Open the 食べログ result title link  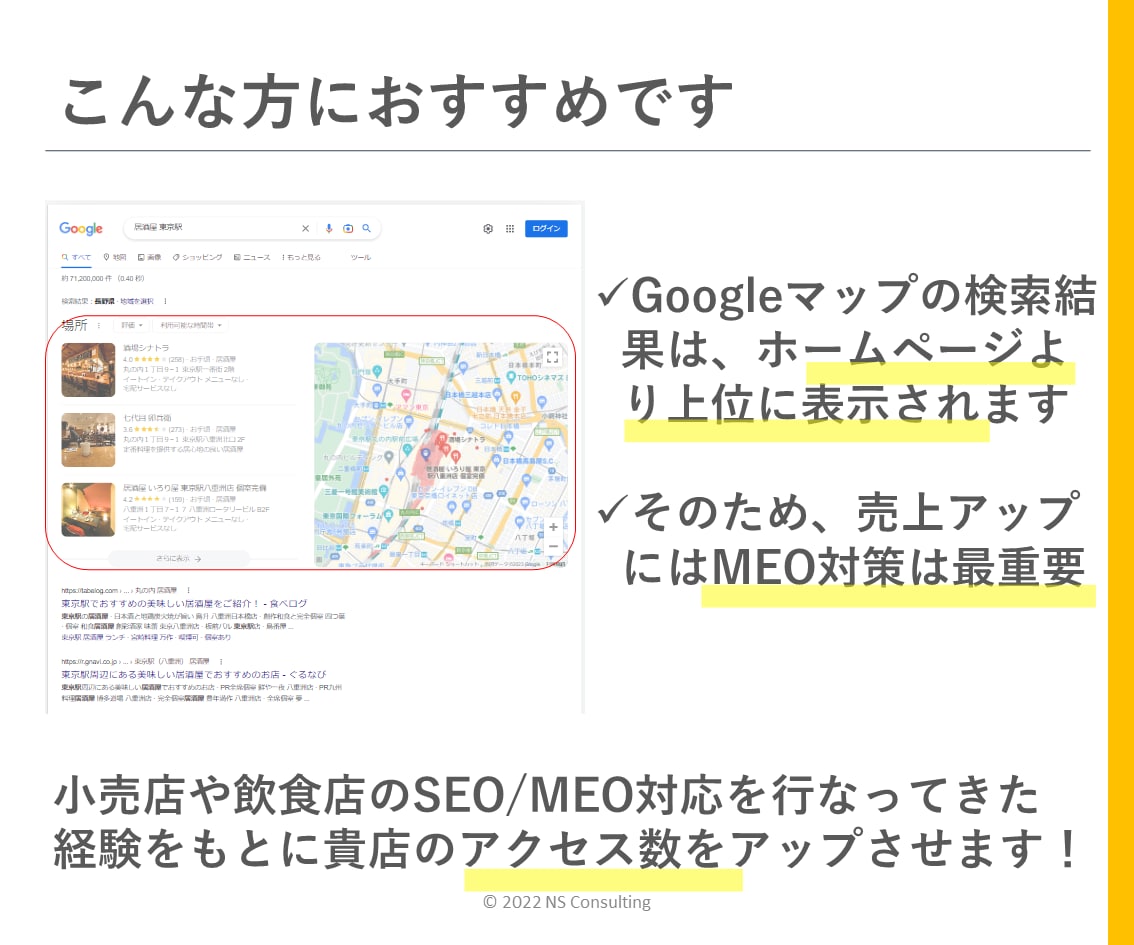[184, 603]
